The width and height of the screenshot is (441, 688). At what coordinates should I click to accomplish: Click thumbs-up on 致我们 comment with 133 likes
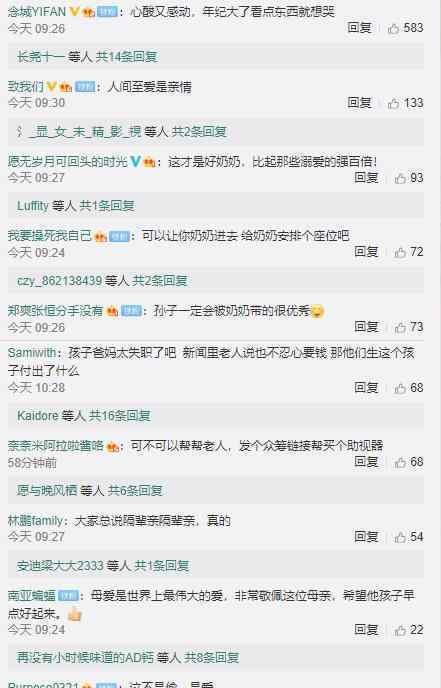pyautogui.click(x=394, y=103)
